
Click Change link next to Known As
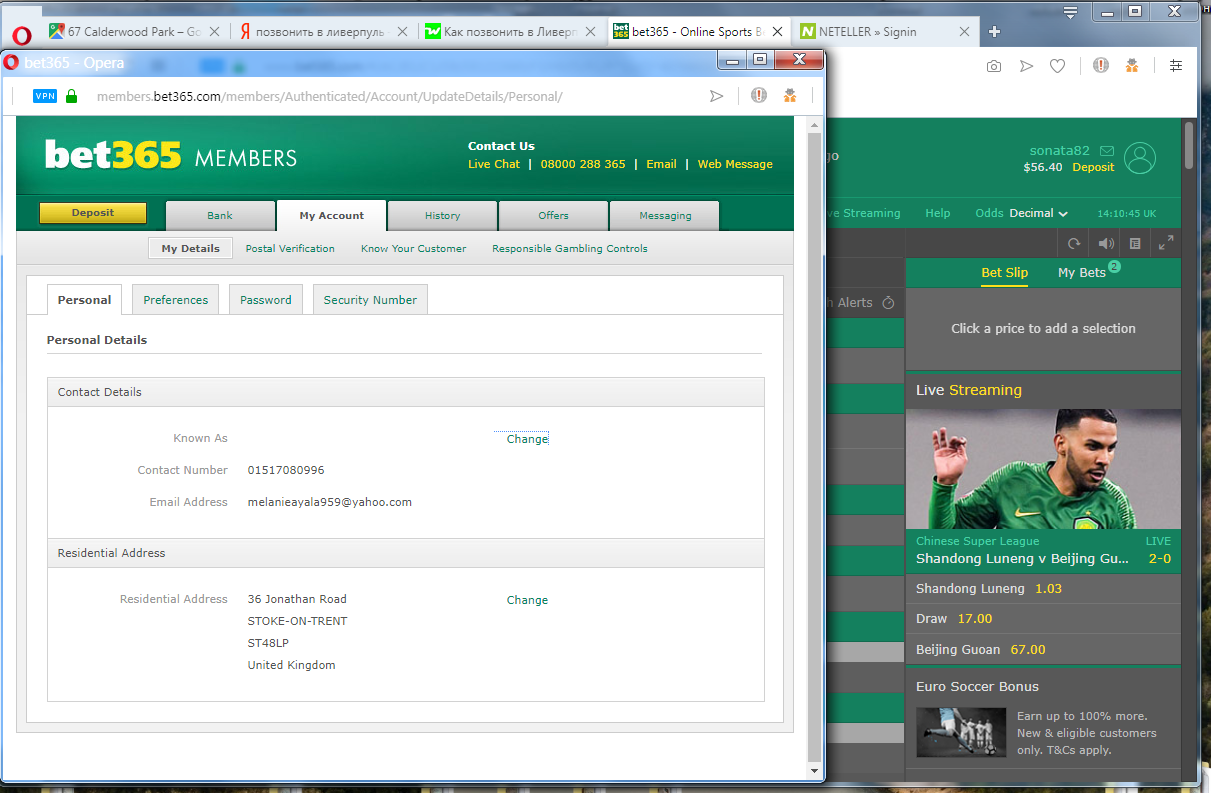tap(527, 439)
